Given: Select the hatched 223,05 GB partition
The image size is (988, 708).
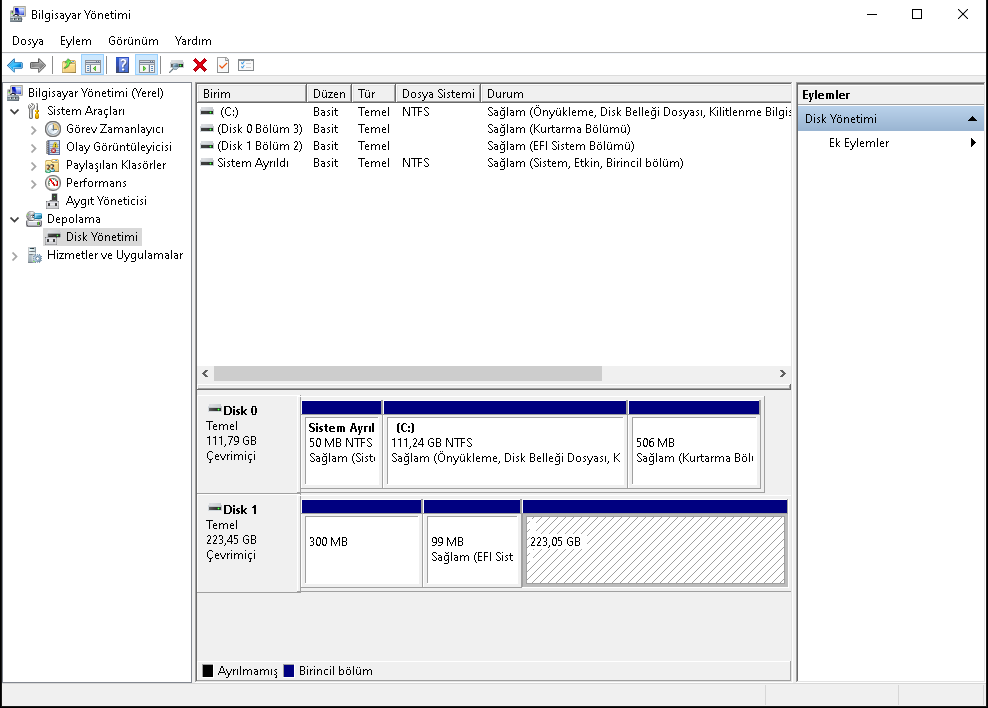Looking at the screenshot, I should [x=655, y=543].
